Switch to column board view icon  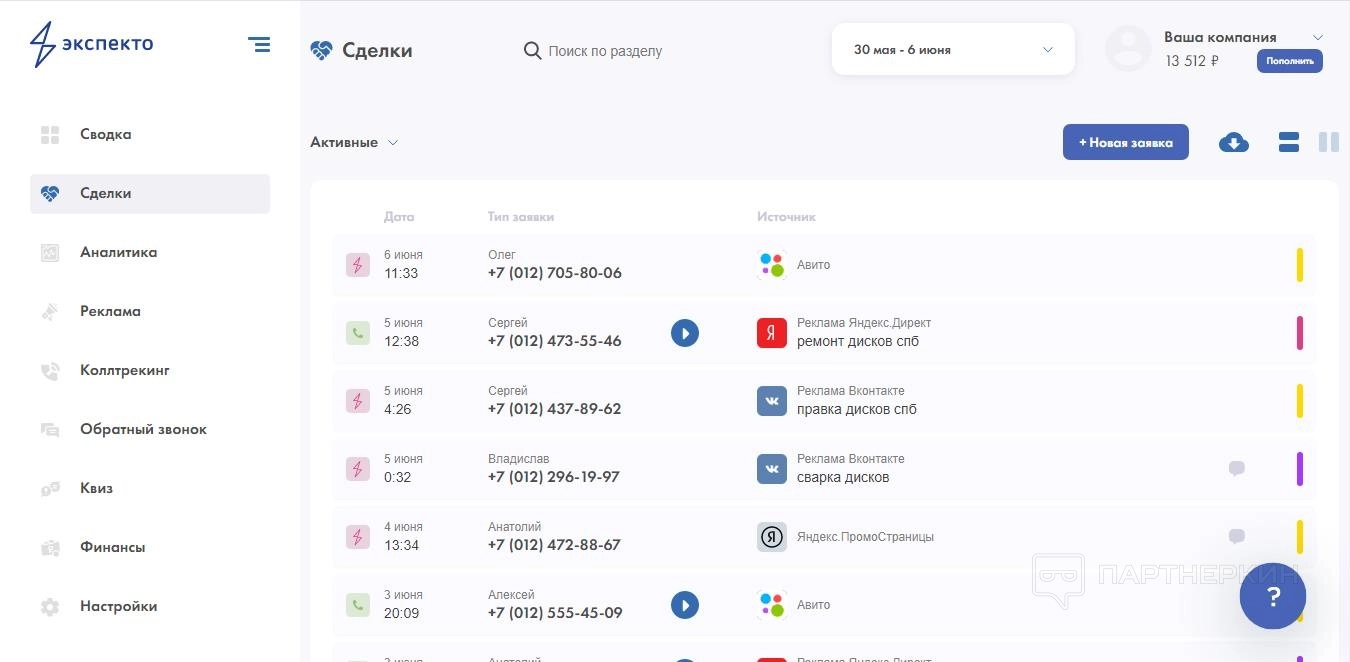point(1329,142)
